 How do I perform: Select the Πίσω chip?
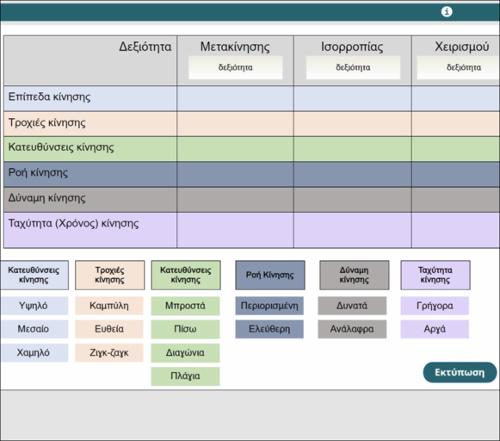coord(185,329)
